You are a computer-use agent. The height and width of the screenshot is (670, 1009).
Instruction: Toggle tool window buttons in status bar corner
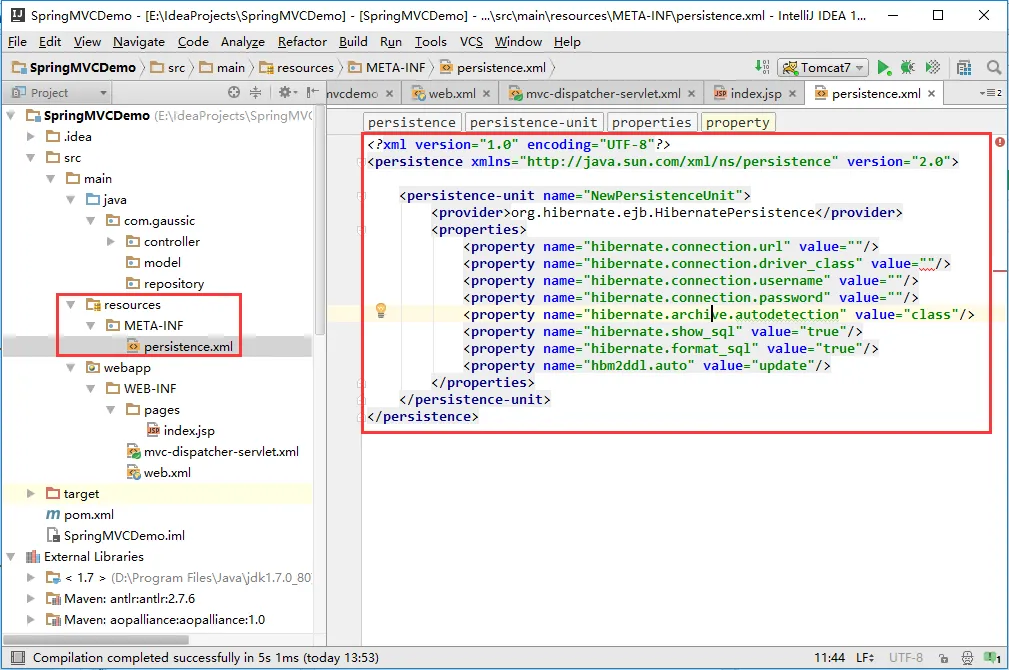pyautogui.click(x=18, y=658)
